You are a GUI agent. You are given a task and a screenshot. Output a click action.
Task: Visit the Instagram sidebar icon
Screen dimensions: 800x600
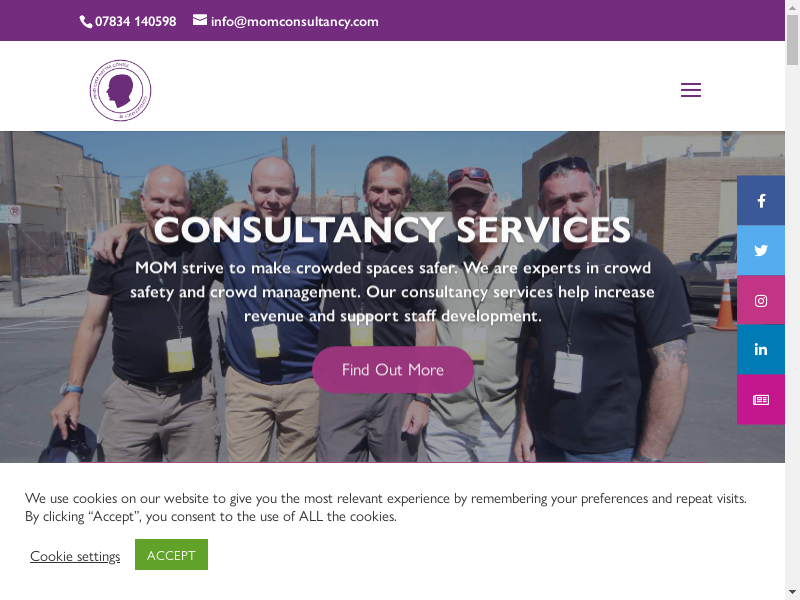761,301
